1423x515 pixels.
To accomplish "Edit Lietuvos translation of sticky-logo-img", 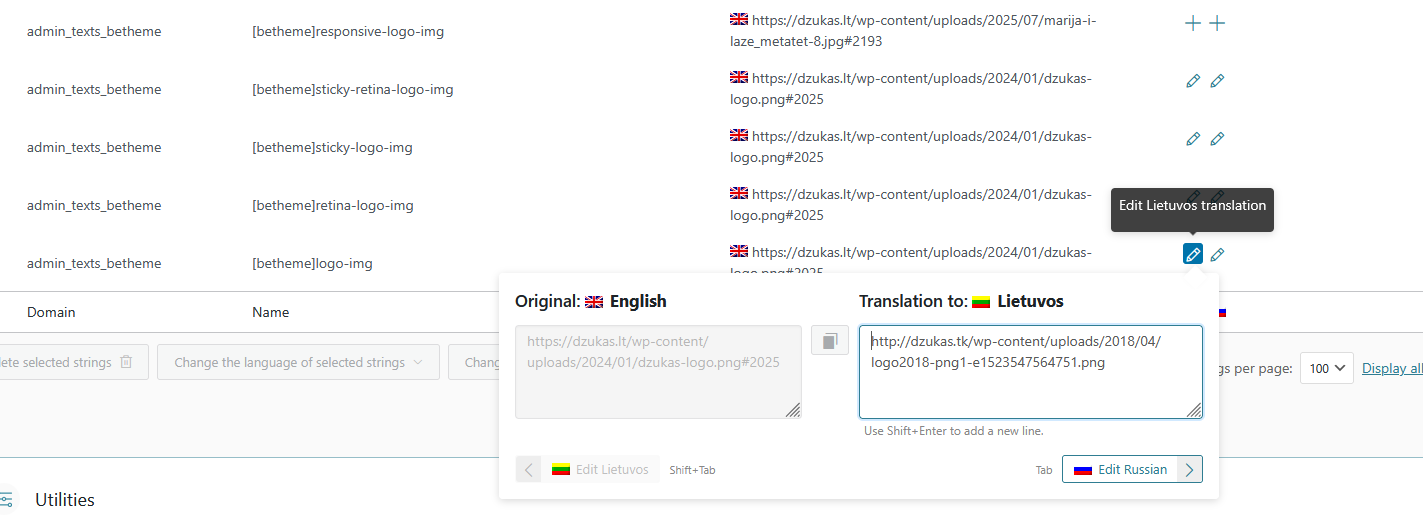I will [1192, 139].
